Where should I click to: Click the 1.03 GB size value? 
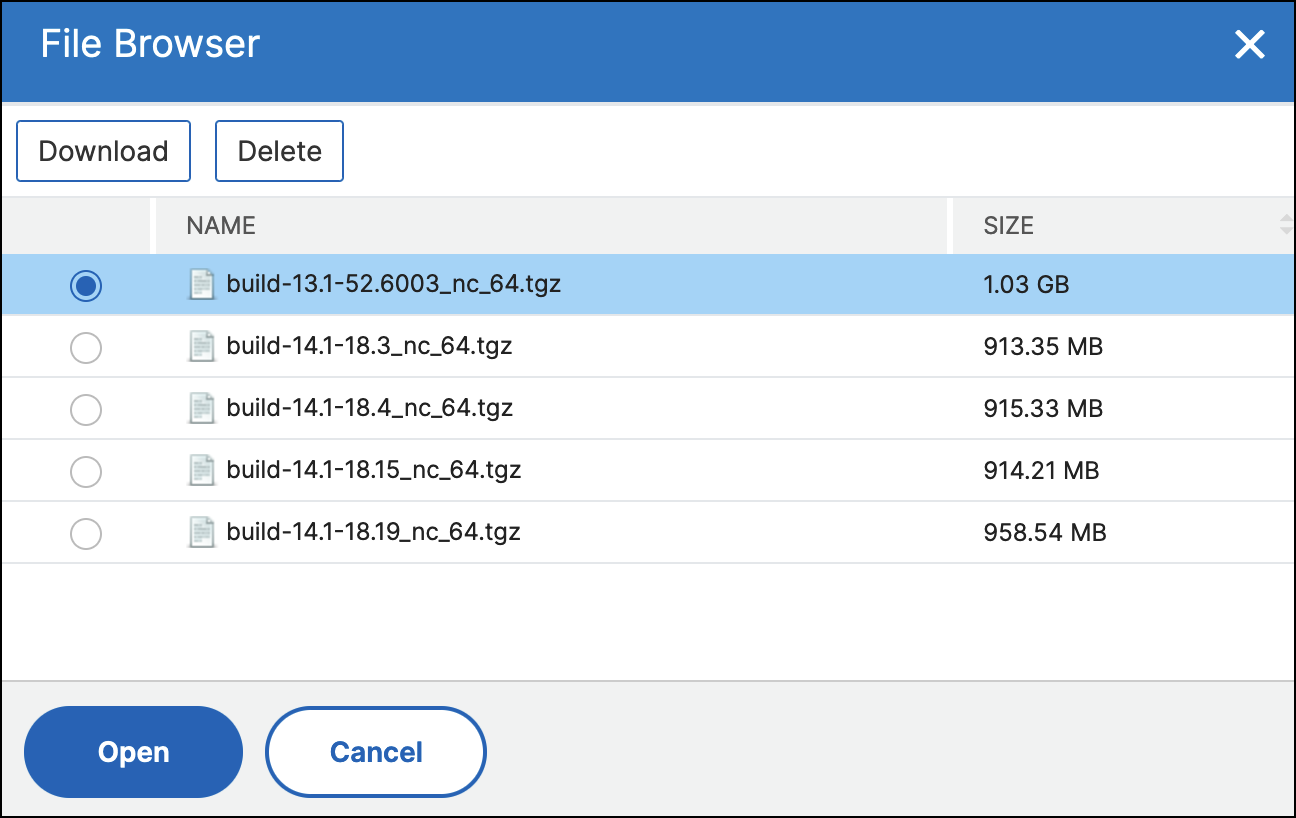tap(1026, 285)
